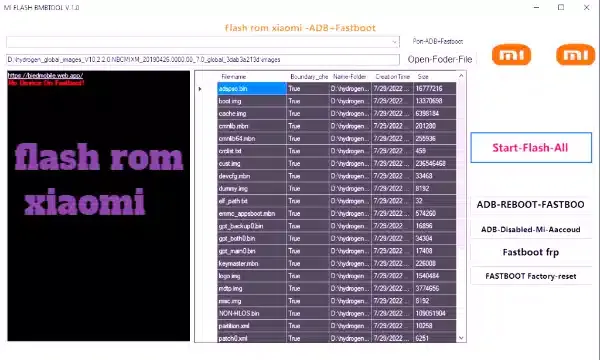Click the 'No Device On Fastboot!' status text
The image size is (600, 360).
(46, 83)
